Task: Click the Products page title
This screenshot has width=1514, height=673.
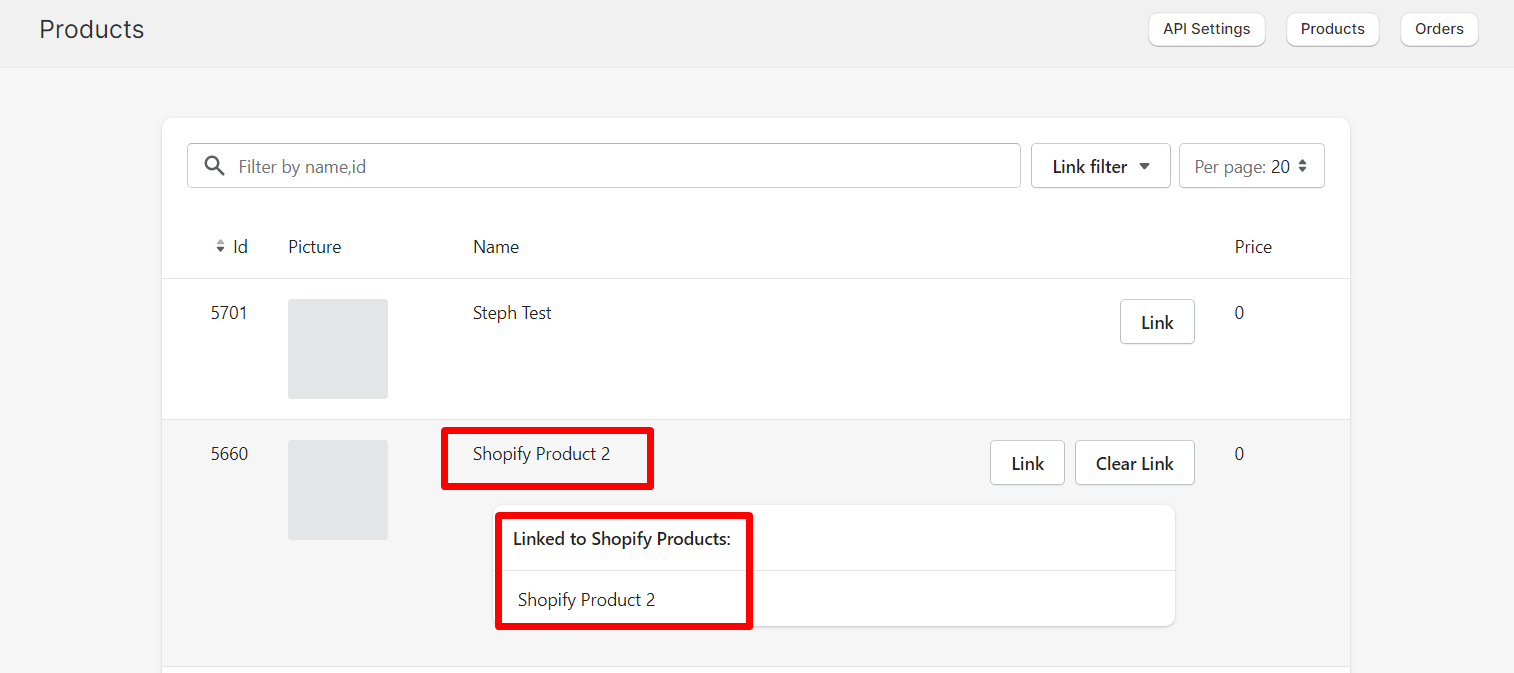Action: coord(92,30)
